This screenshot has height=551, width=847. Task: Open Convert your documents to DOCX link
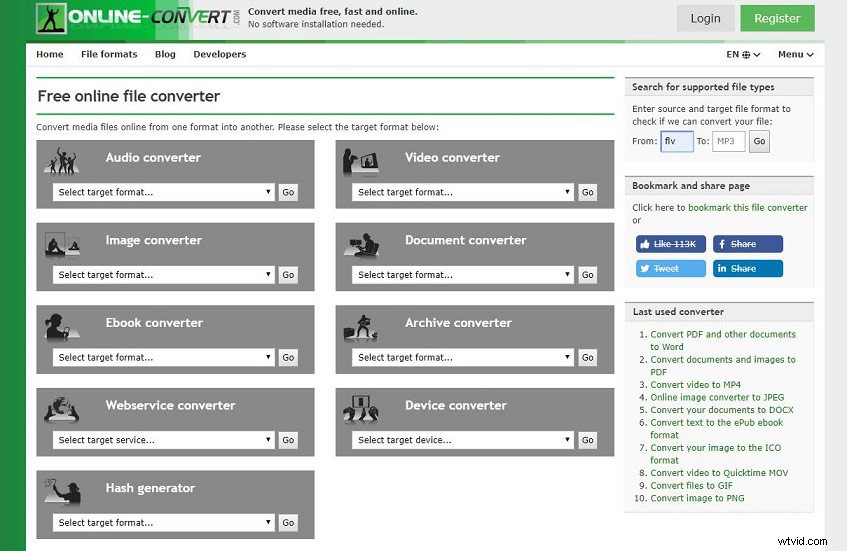[722, 410]
